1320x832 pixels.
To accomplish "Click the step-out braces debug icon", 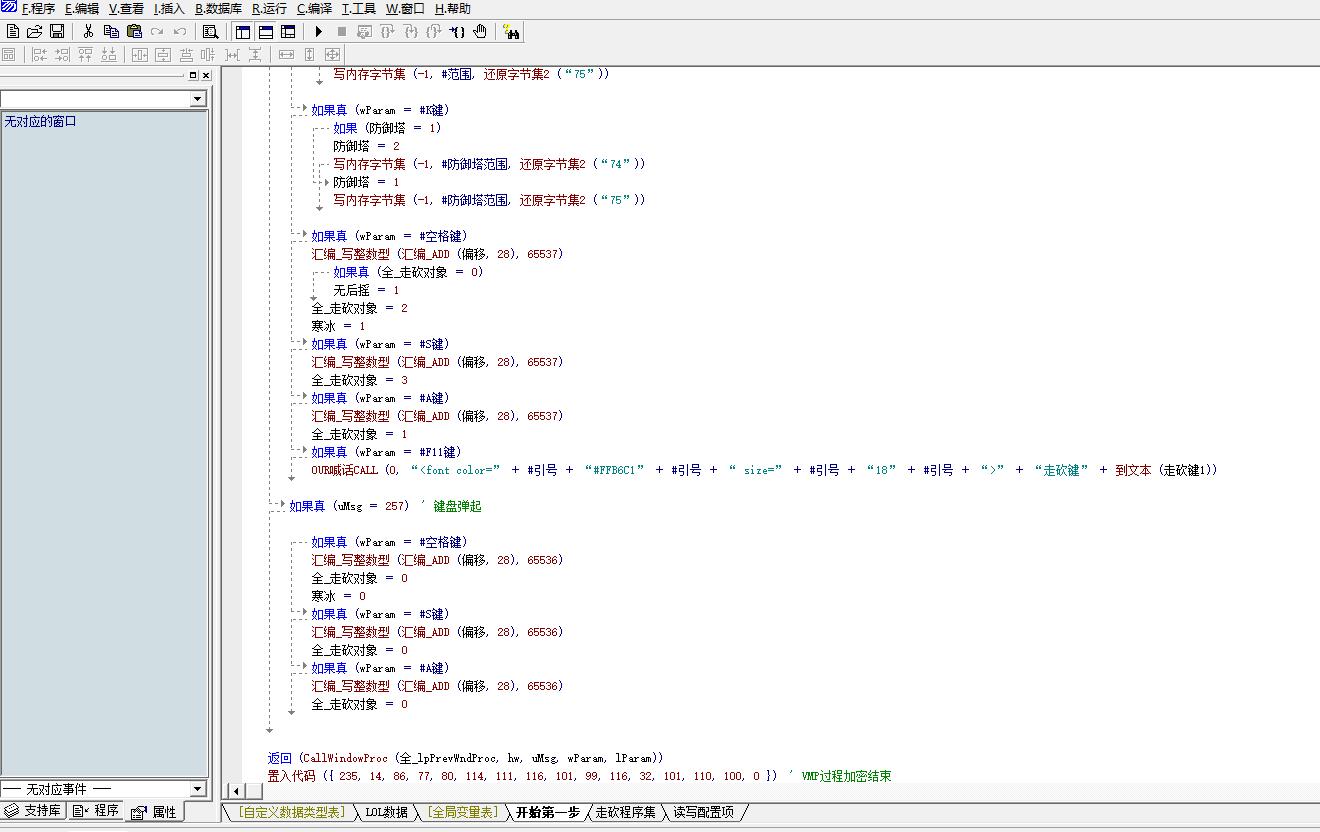I will click(x=434, y=32).
